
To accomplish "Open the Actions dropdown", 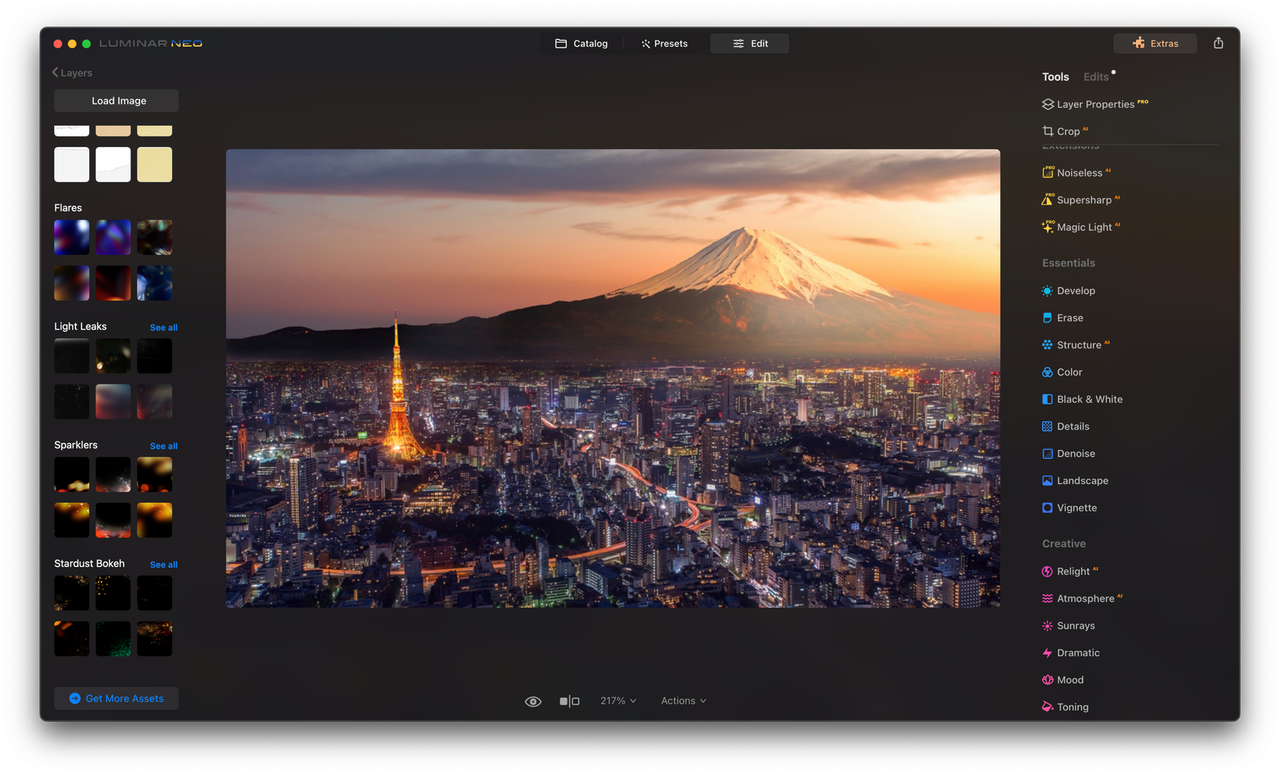I will [x=682, y=701].
